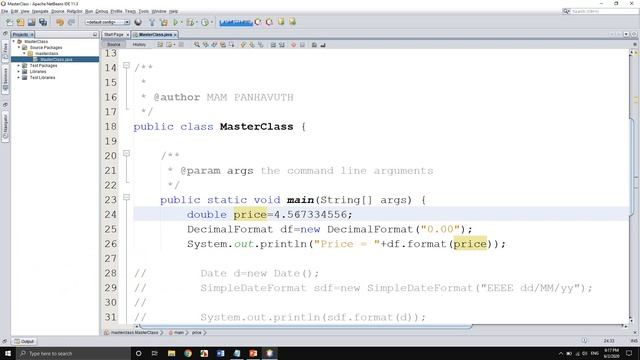The height and width of the screenshot is (360, 640).
Task: Click the word price on line 24
Action: pos(250,215)
